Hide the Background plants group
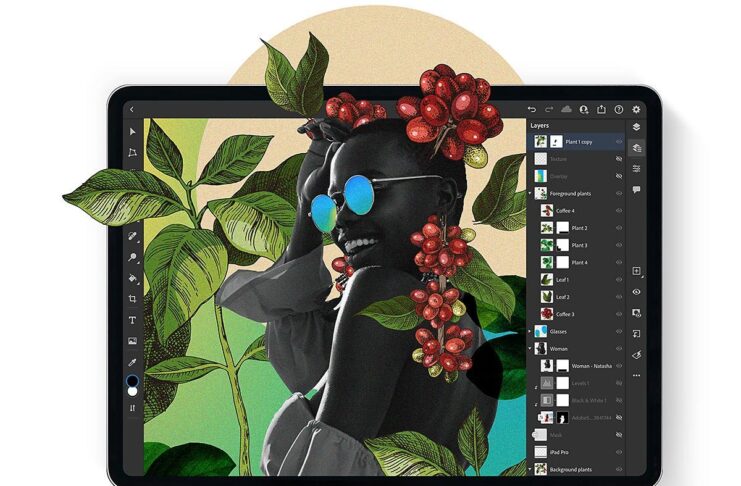741x486 pixels. point(619,469)
